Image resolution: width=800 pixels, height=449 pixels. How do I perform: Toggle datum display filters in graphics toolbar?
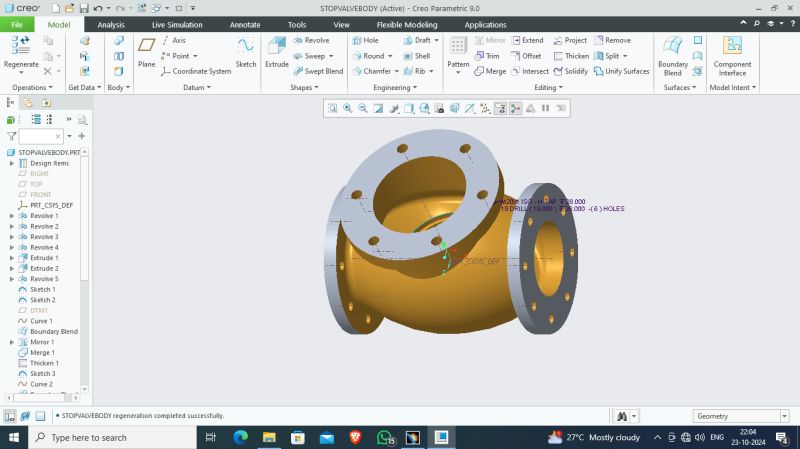tap(485, 108)
